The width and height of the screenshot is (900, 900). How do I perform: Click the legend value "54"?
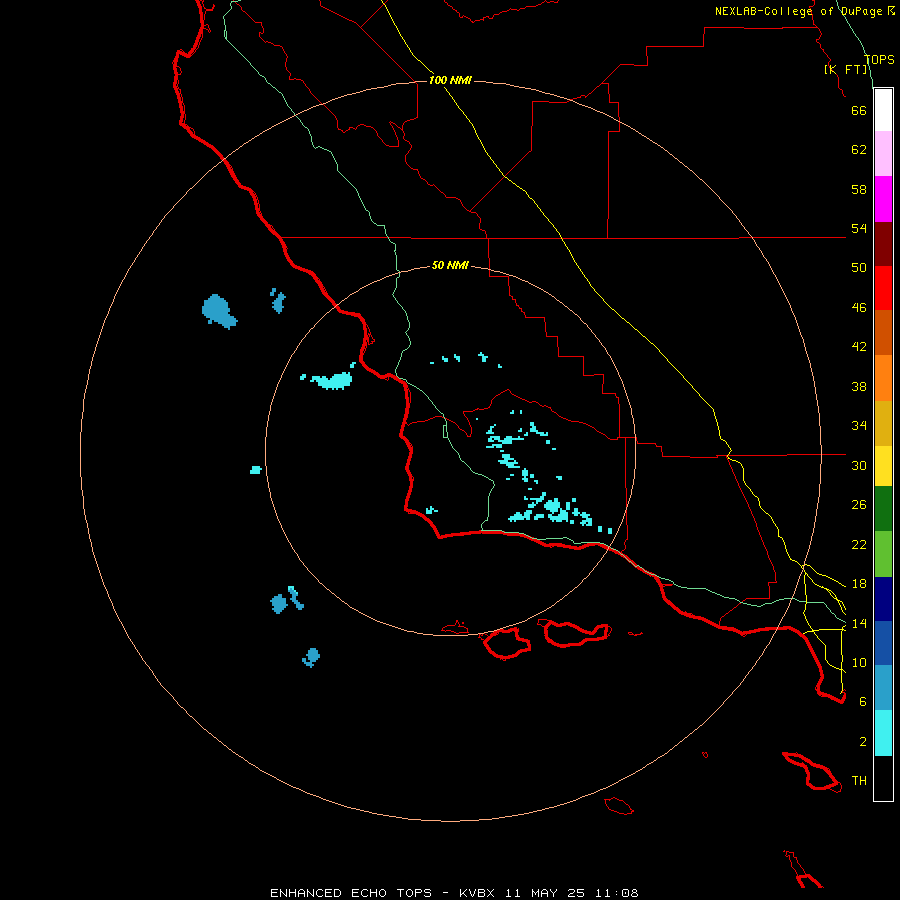(859, 228)
